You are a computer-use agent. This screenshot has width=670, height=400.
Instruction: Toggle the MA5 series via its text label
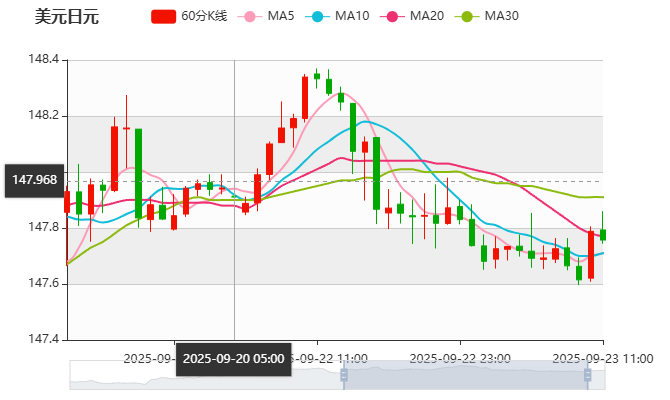click(x=281, y=16)
